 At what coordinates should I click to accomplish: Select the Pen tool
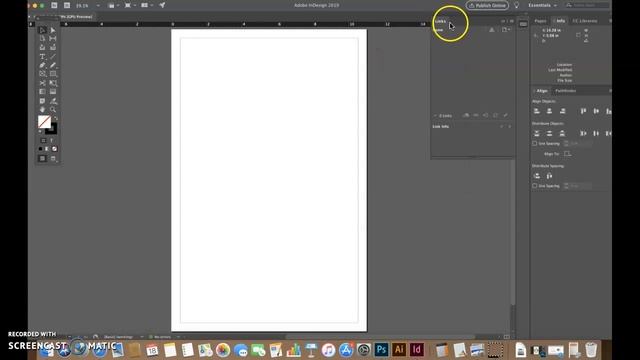click(x=42, y=65)
